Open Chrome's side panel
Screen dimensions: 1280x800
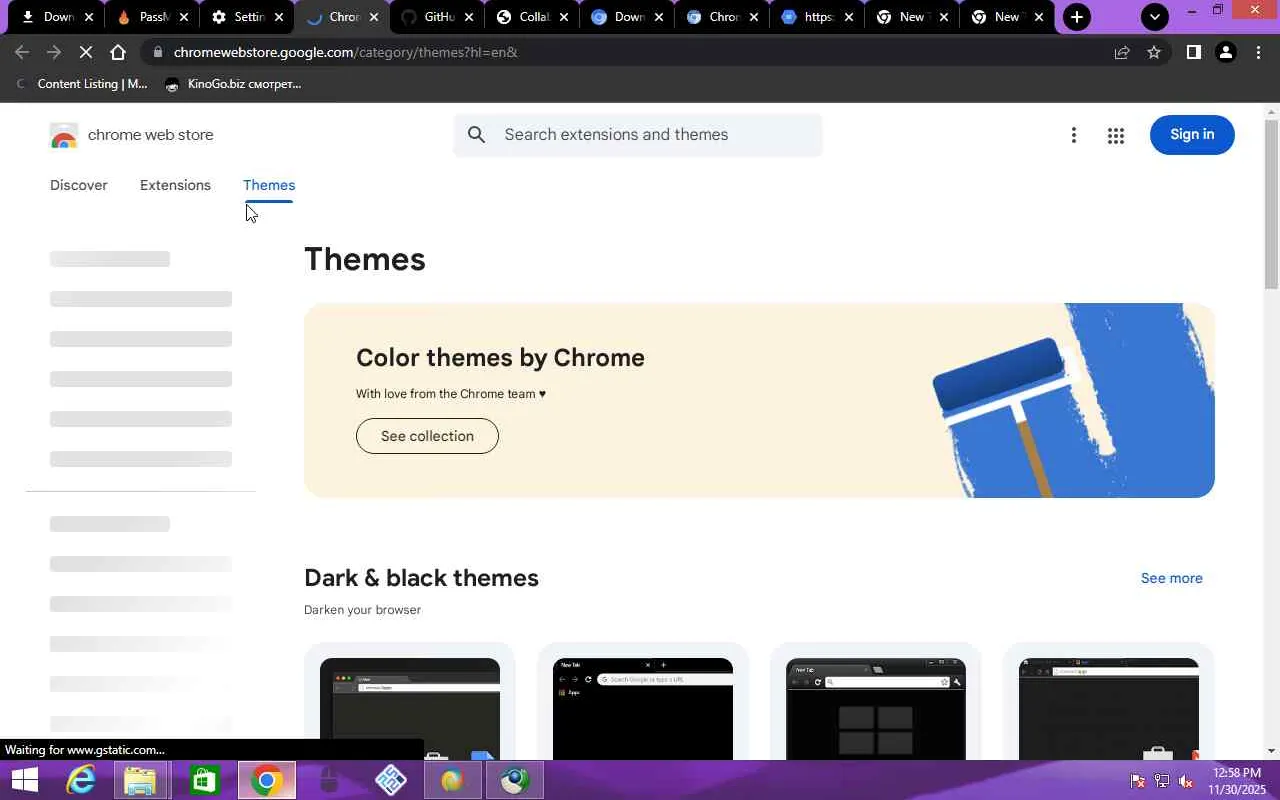coord(1193,52)
